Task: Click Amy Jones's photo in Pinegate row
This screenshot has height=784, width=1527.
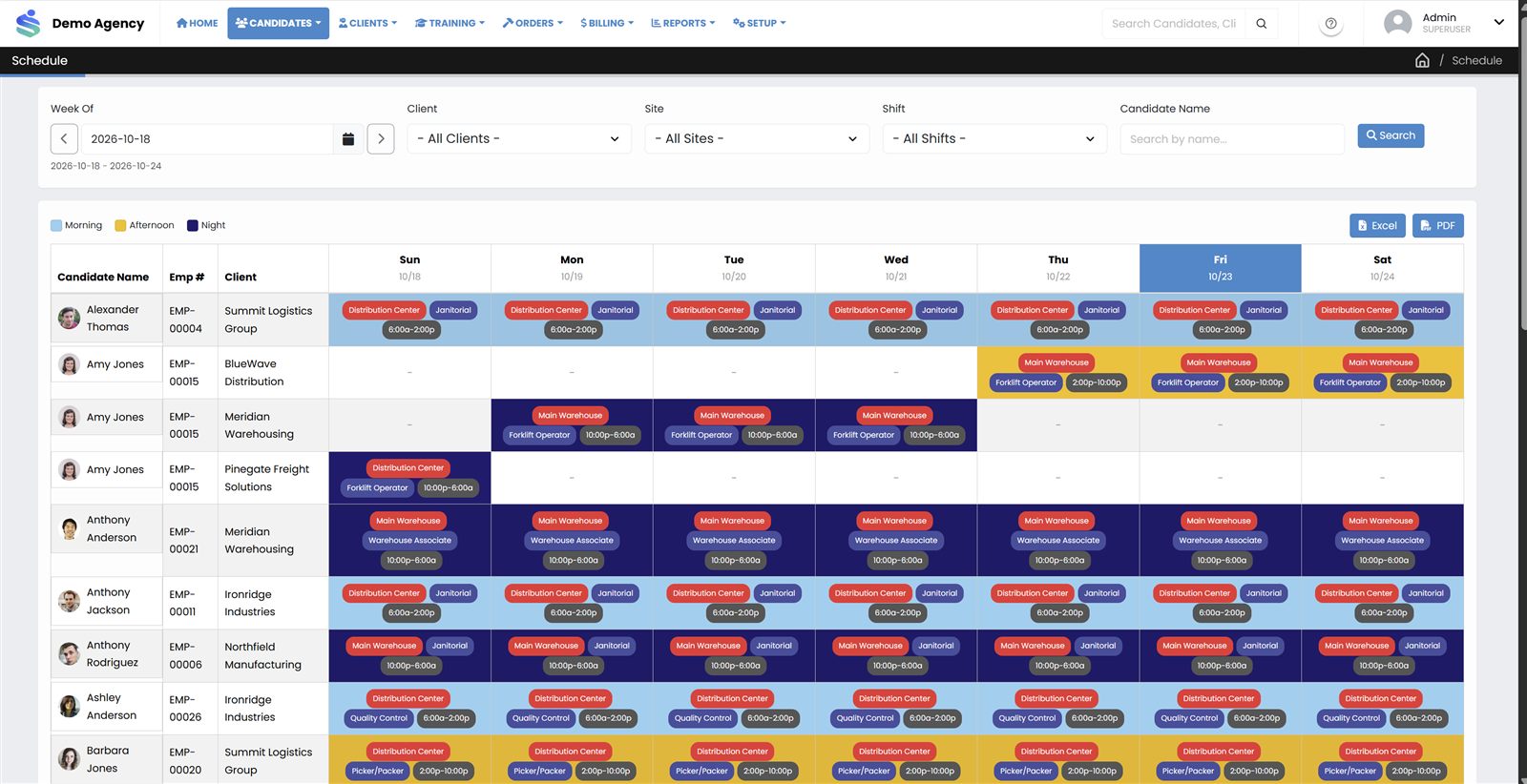Action: click(x=69, y=469)
